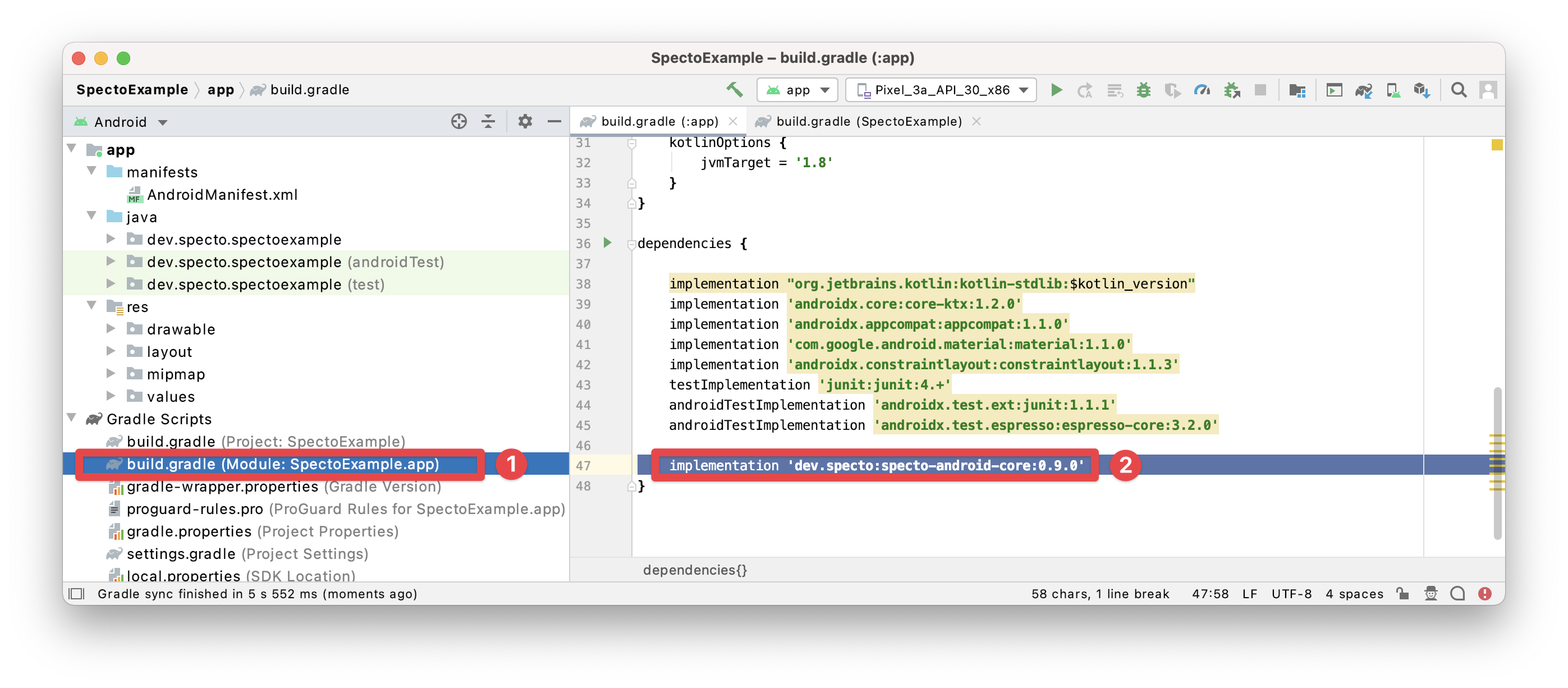
Task: Collapse the res folder
Action: [x=92, y=306]
